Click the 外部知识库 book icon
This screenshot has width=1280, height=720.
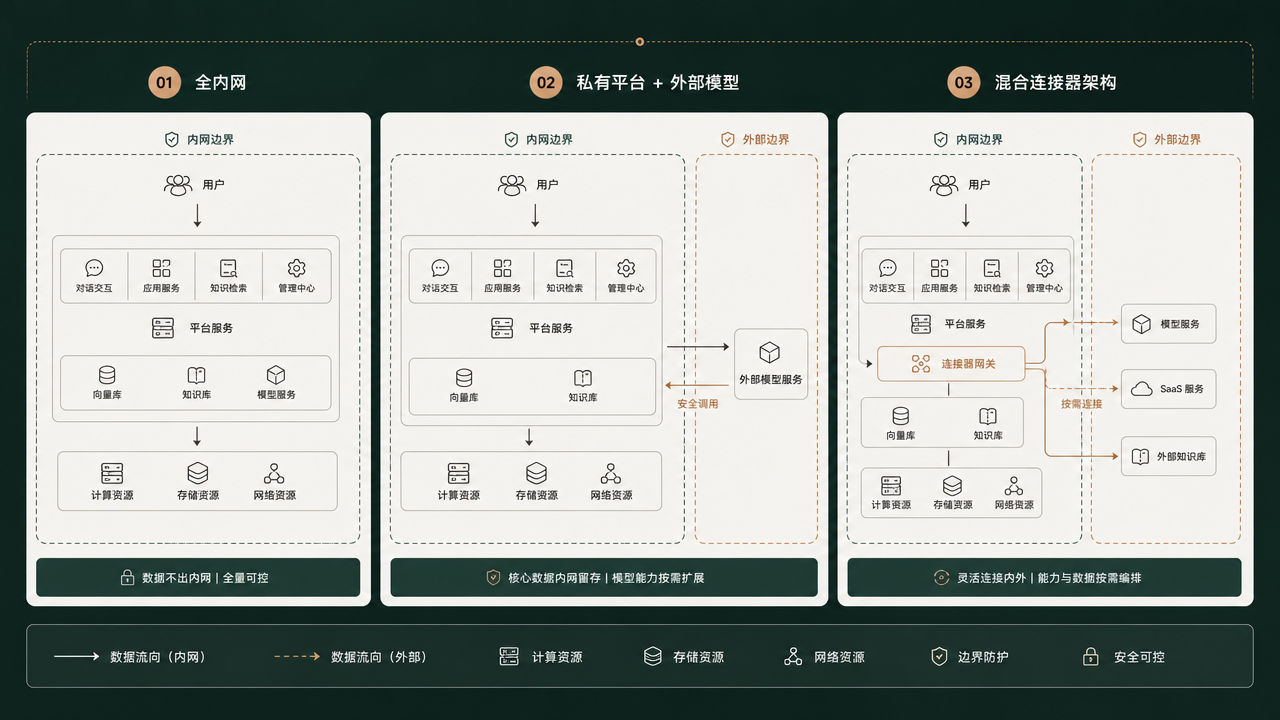pos(1140,456)
